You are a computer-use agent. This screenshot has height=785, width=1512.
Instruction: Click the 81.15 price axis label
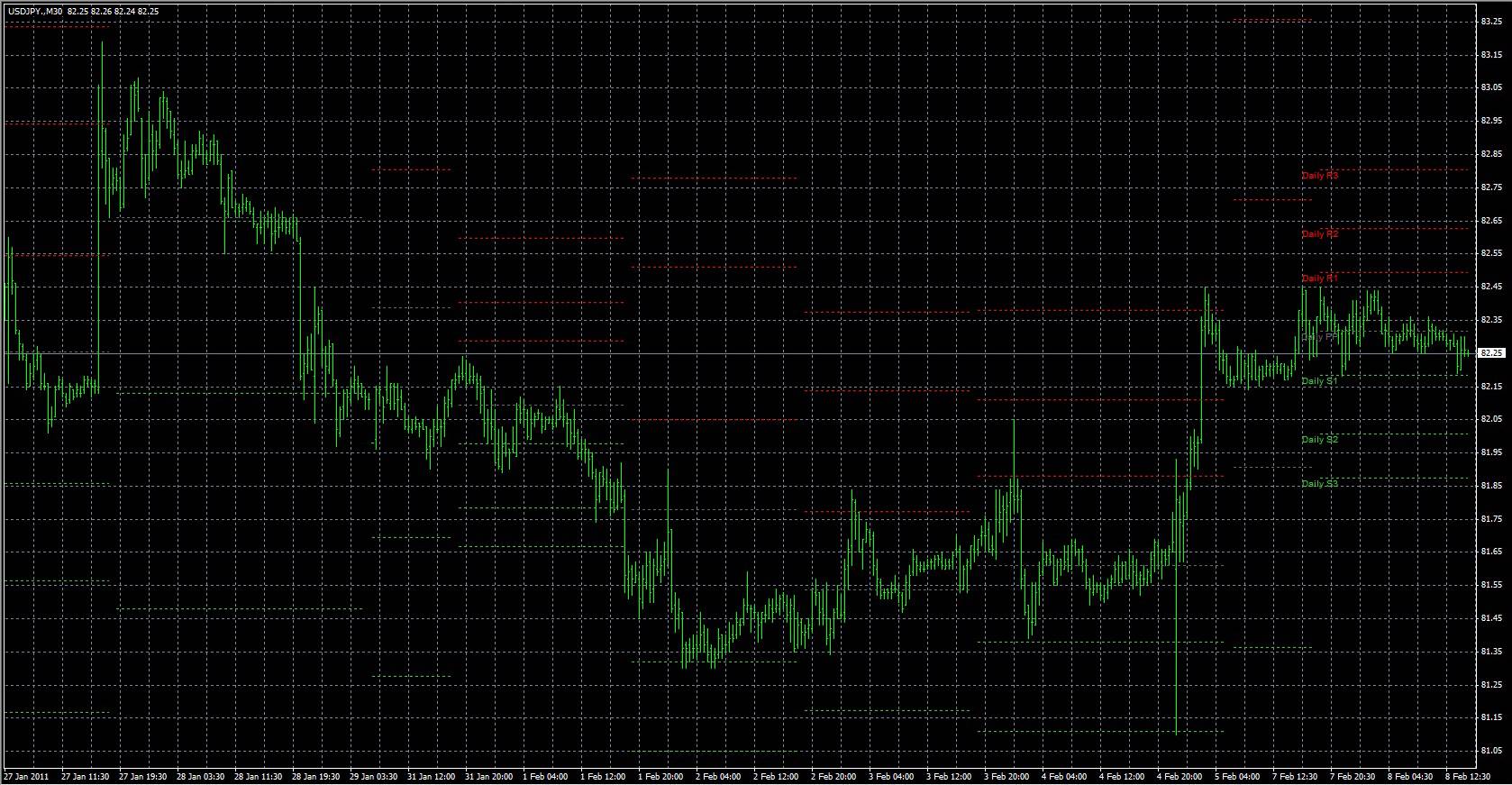[1491, 717]
